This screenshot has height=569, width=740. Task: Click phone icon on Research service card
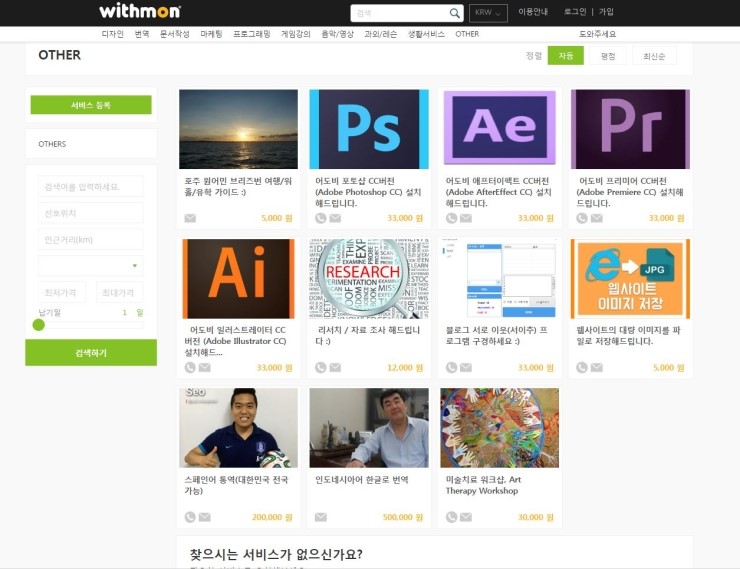point(321,368)
